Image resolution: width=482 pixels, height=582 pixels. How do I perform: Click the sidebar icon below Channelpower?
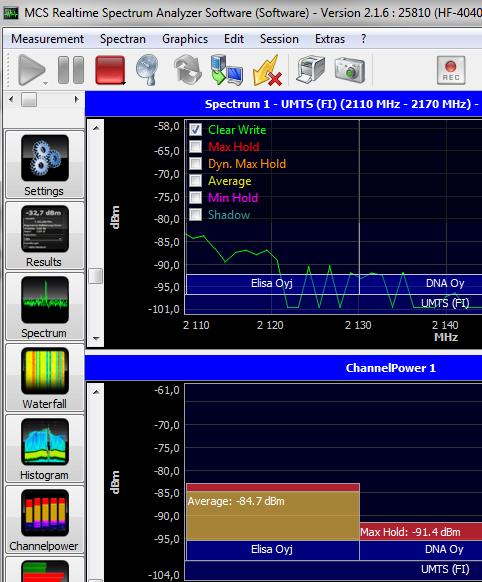pos(45,570)
